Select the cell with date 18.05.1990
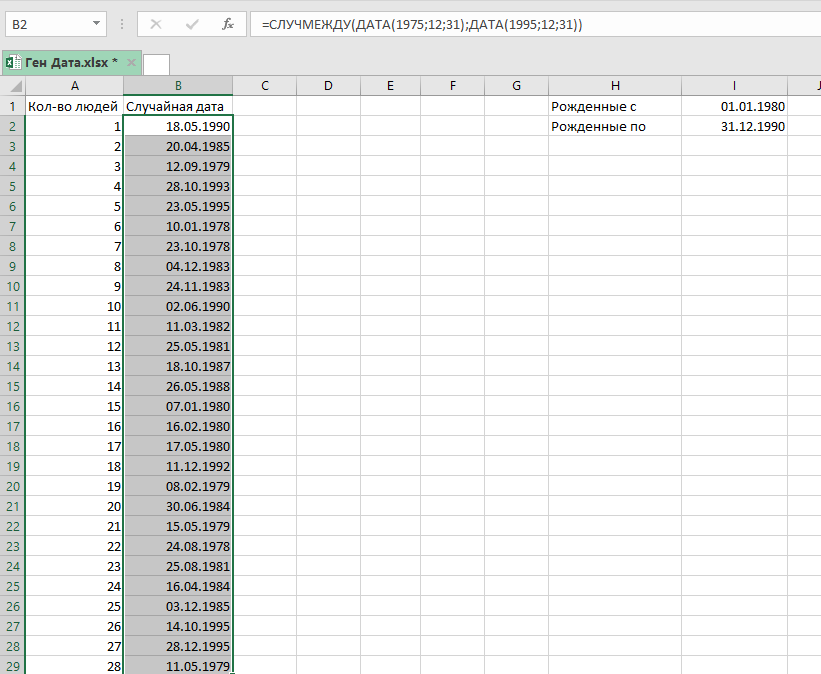Viewport: 821px width, 674px height. point(178,126)
